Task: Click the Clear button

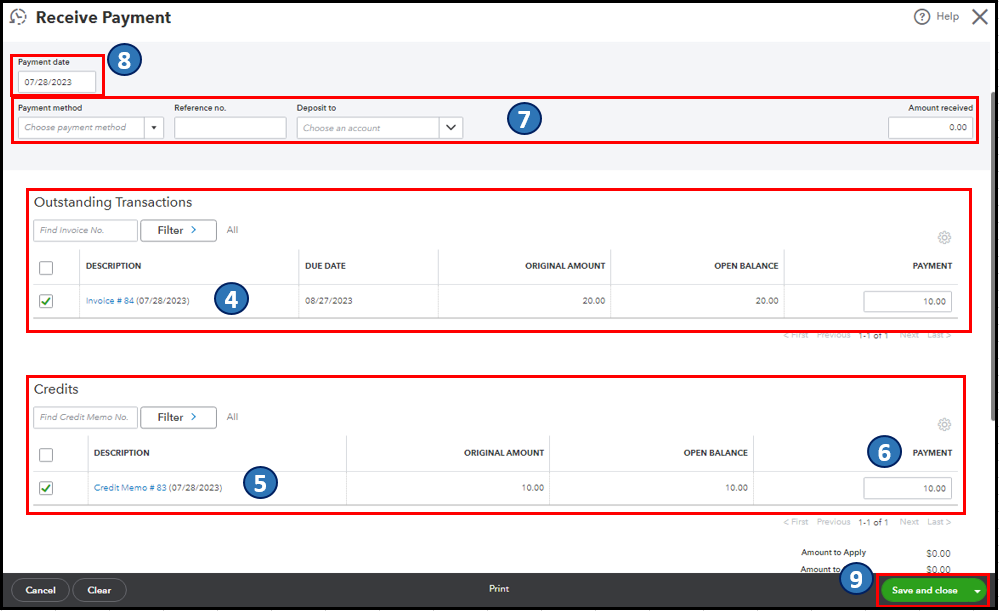Action: (98, 590)
